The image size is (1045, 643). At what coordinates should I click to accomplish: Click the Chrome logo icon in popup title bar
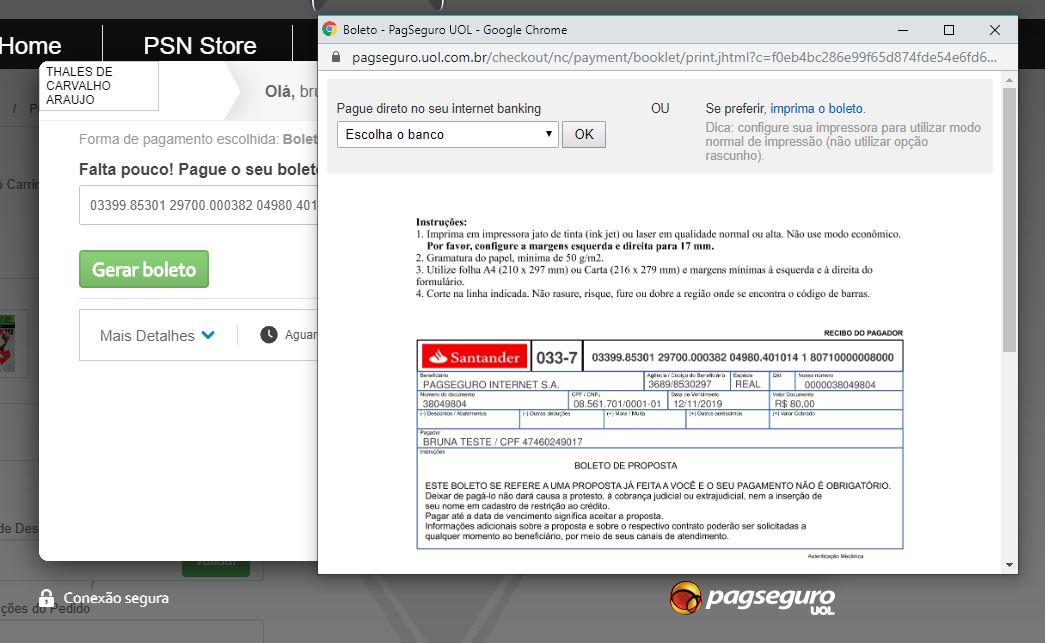point(329,29)
